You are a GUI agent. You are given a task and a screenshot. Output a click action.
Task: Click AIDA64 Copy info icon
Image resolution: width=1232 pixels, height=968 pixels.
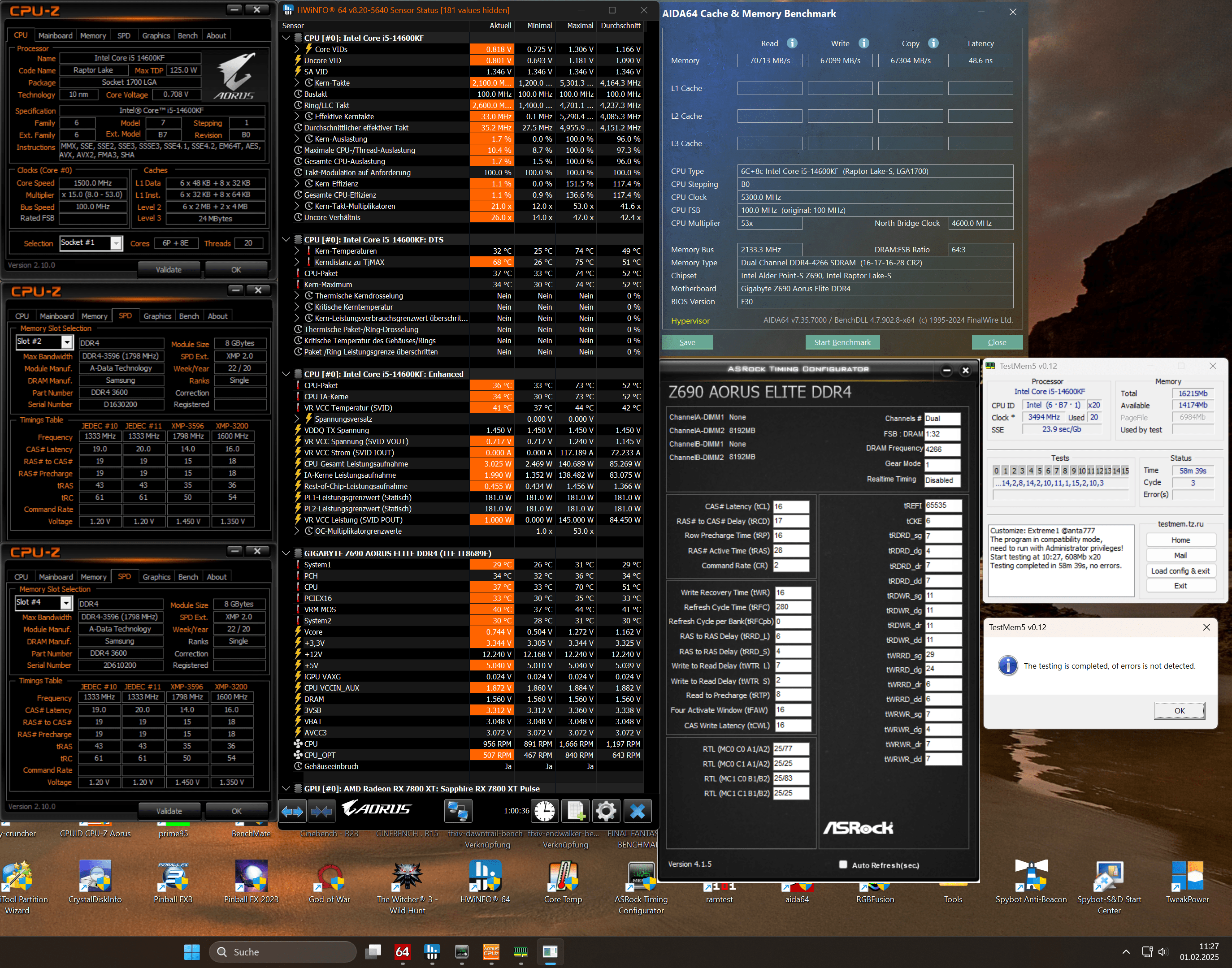pyautogui.click(x=933, y=43)
